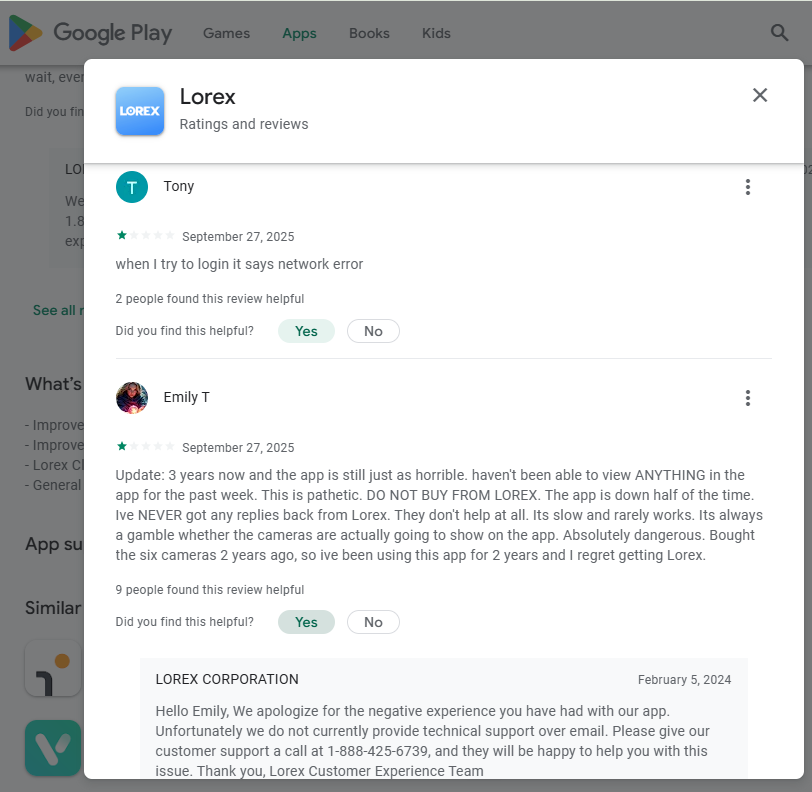Click the Lorex app icon

pos(140,111)
